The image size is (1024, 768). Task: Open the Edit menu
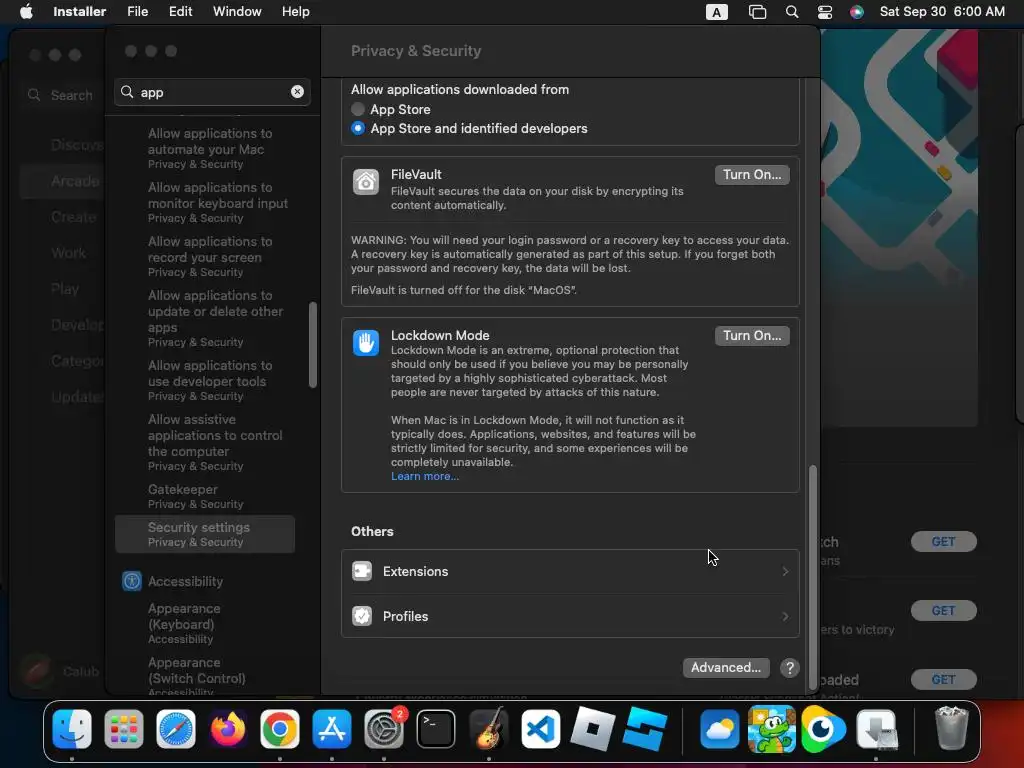[x=180, y=12]
